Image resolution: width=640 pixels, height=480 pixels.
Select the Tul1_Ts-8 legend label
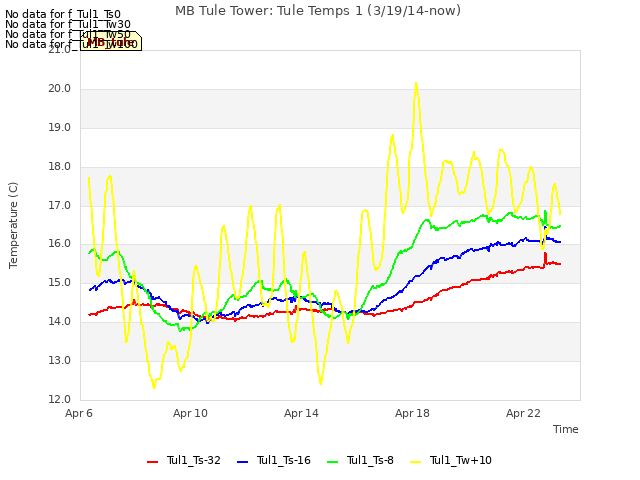tap(370, 460)
